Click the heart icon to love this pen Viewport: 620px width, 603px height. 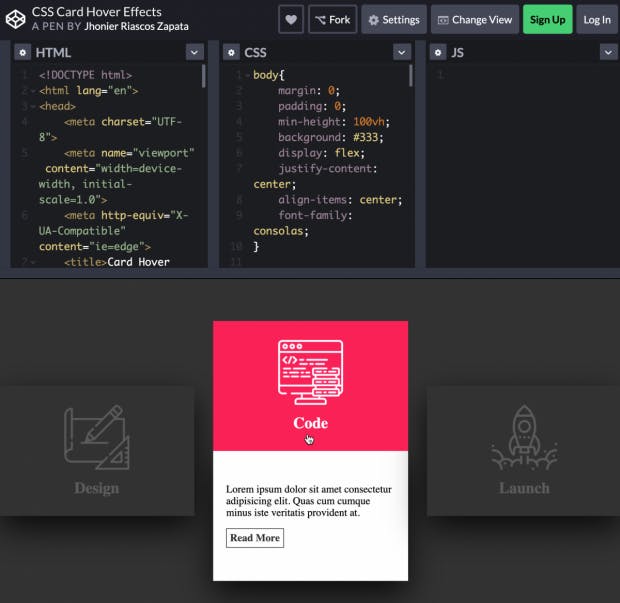pyautogui.click(x=291, y=19)
